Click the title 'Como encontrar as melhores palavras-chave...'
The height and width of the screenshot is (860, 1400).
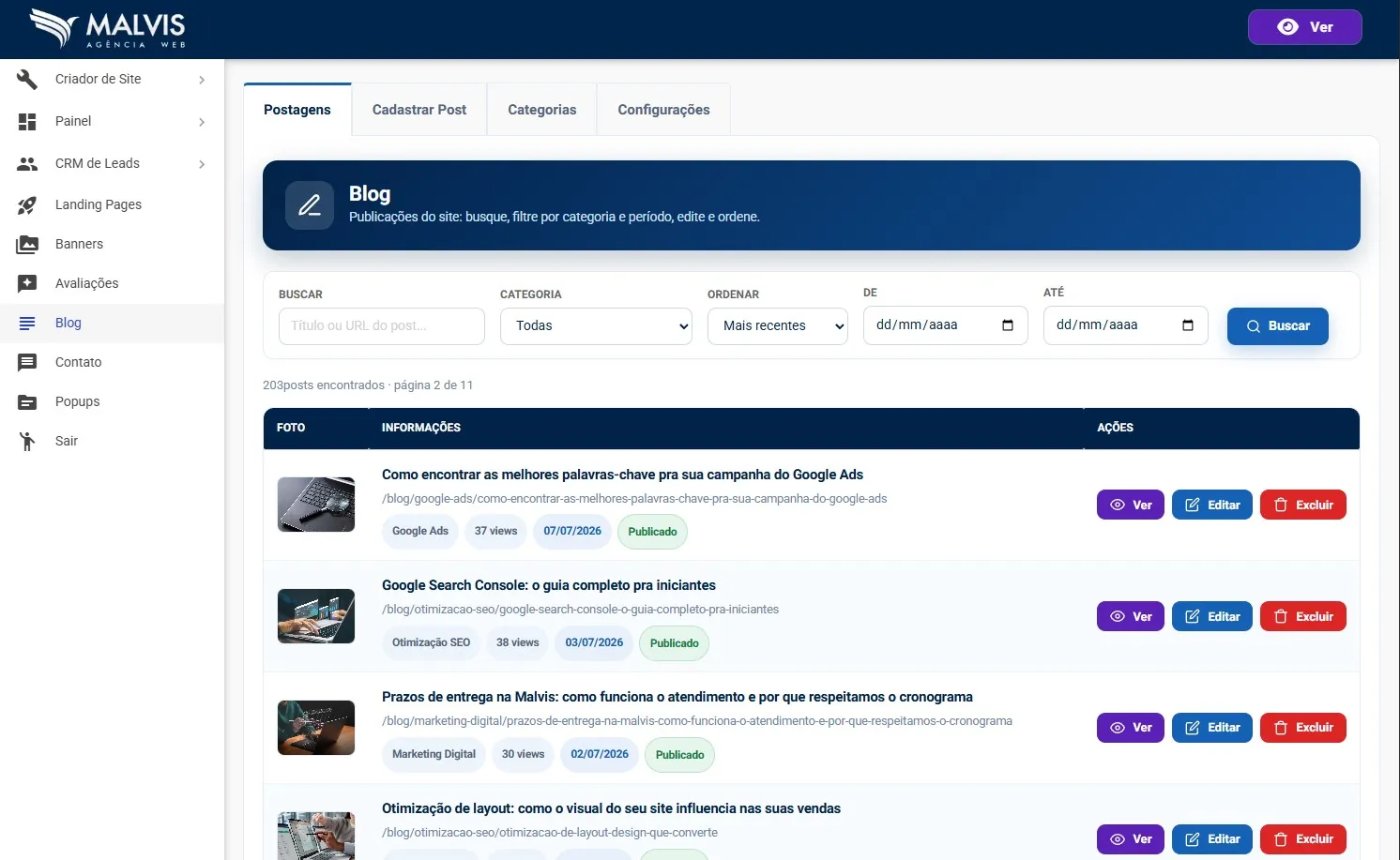coord(622,475)
